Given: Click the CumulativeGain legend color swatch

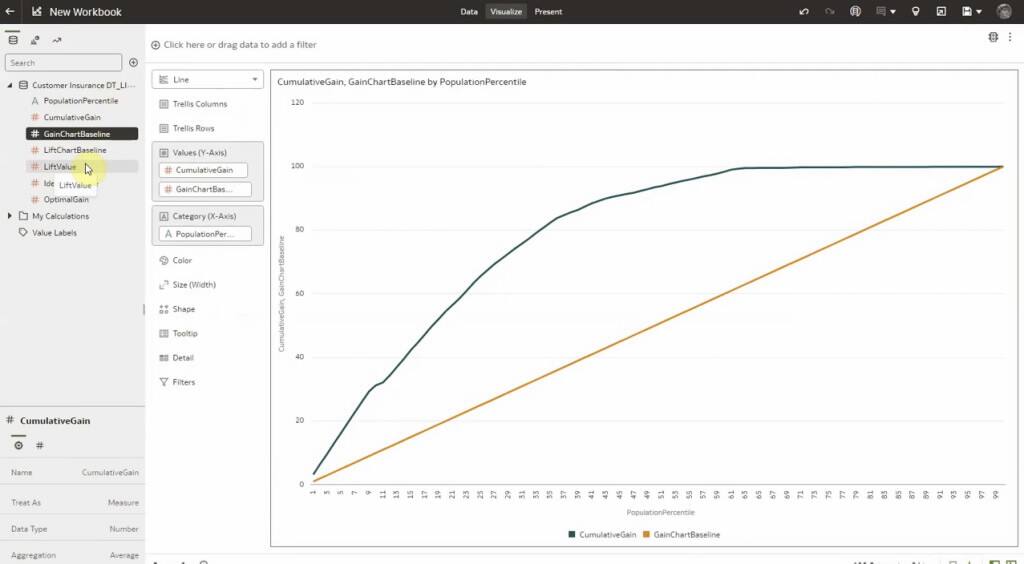Looking at the screenshot, I should 572,534.
